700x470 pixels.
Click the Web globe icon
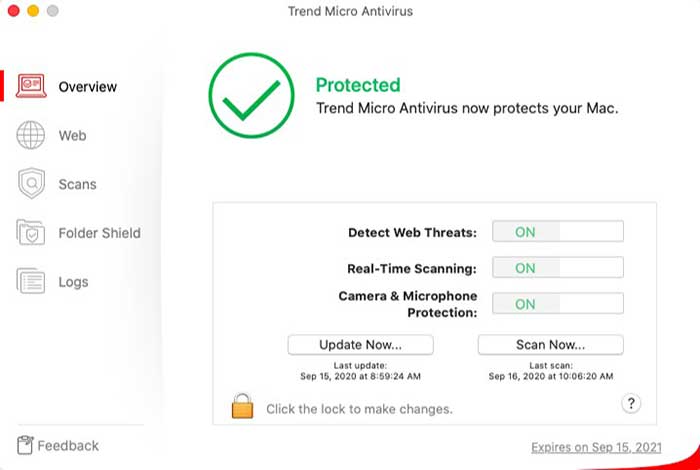[x=31, y=135]
